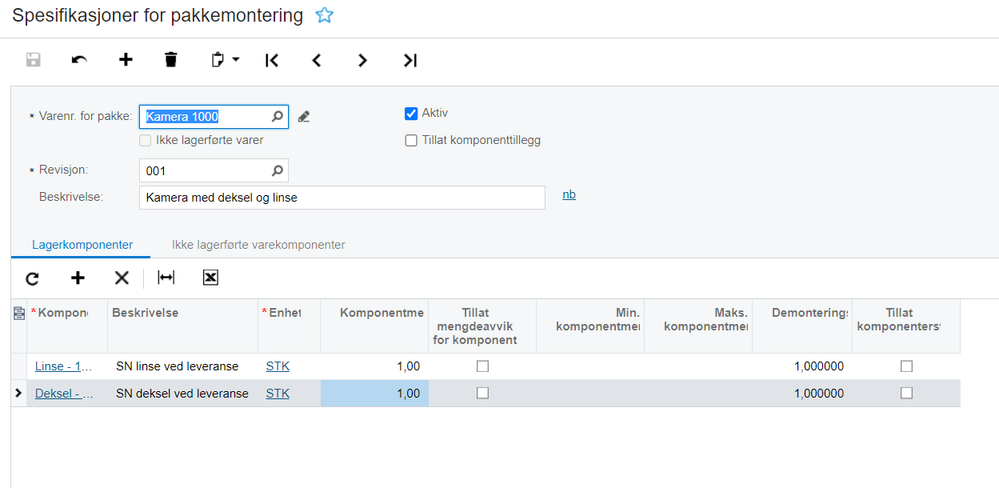Refresh the component grid
The image size is (999, 488).
[x=32, y=278]
